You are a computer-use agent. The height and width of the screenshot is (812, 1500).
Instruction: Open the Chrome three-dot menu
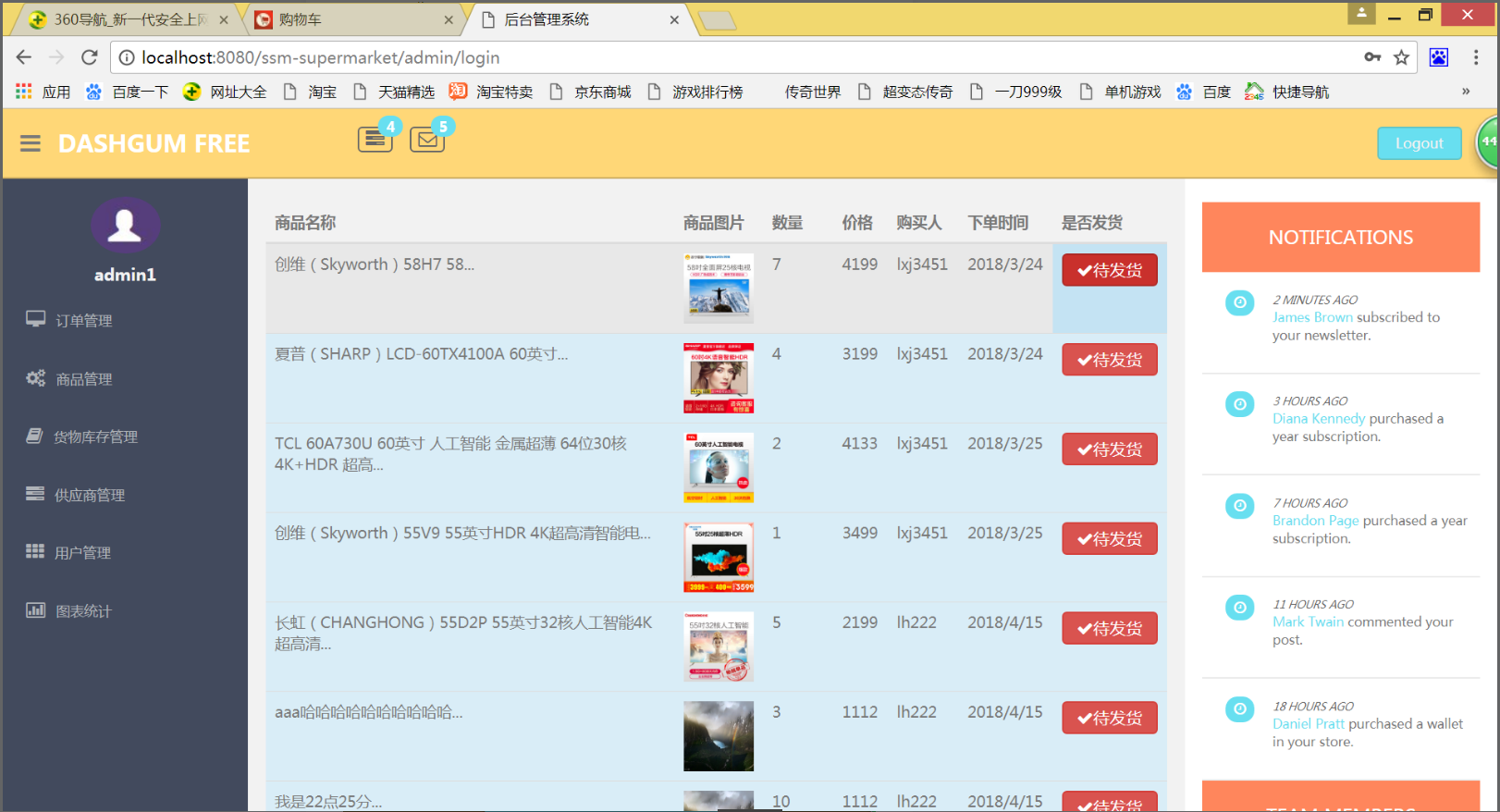click(x=1476, y=57)
